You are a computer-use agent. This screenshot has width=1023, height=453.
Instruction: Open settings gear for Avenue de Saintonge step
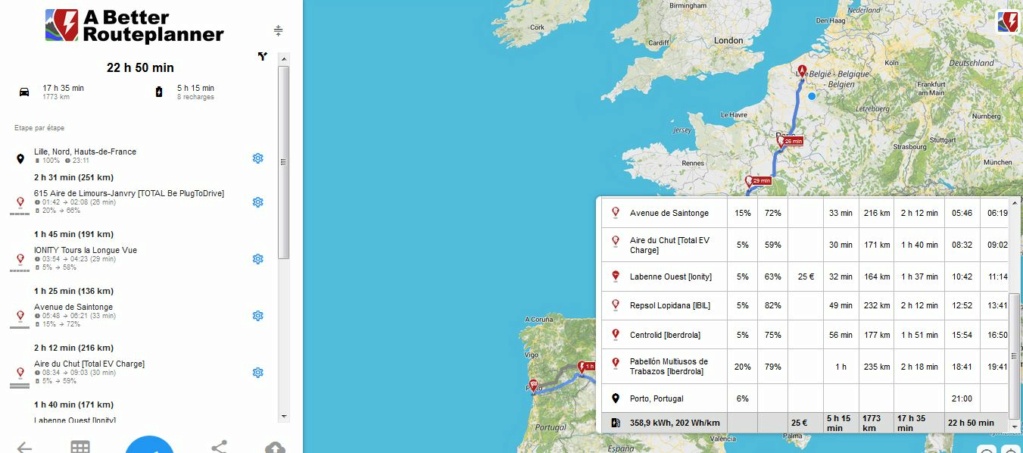click(258, 316)
